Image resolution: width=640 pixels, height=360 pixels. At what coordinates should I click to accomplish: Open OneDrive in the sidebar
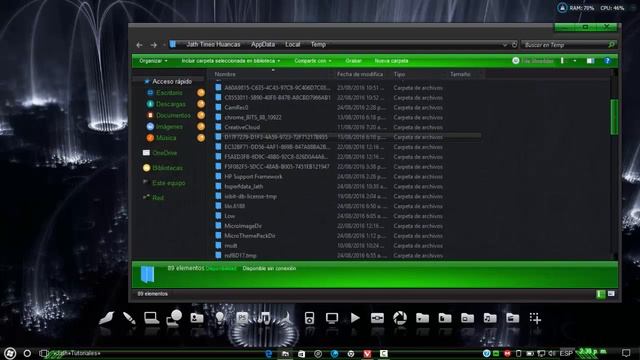165,153
